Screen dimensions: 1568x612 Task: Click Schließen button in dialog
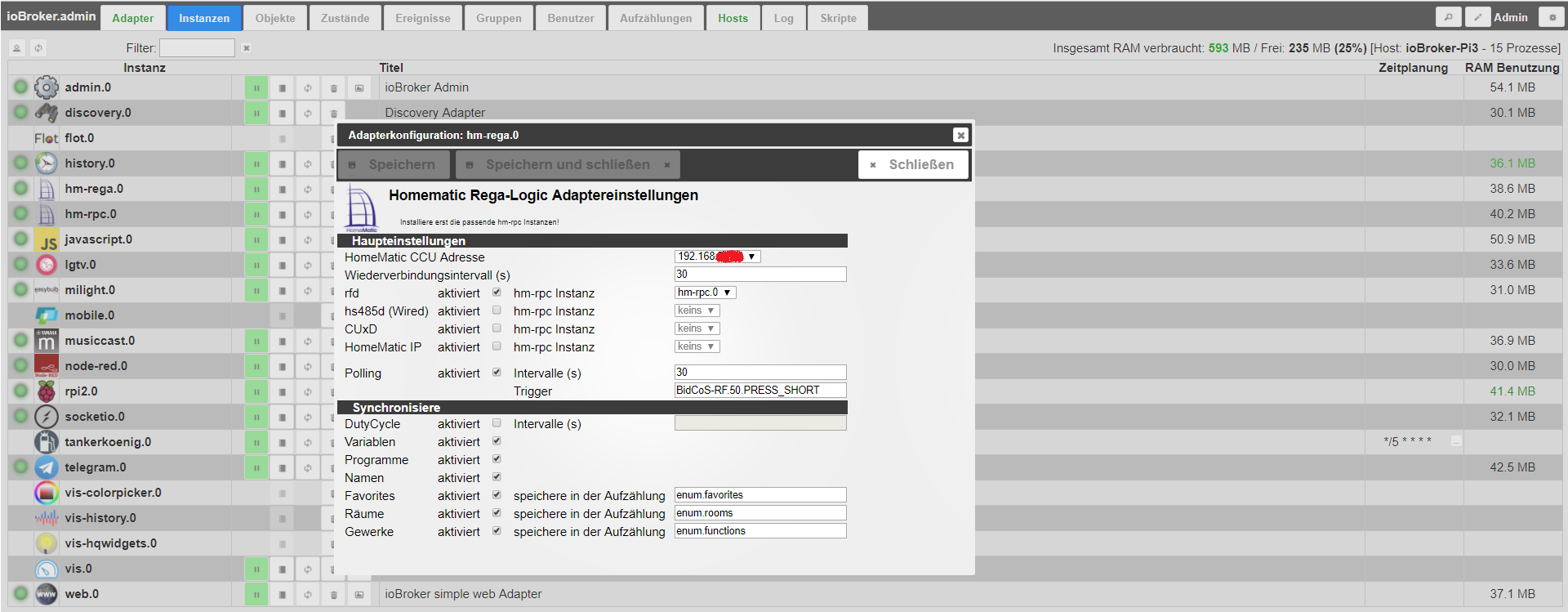pyautogui.click(x=913, y=164)
